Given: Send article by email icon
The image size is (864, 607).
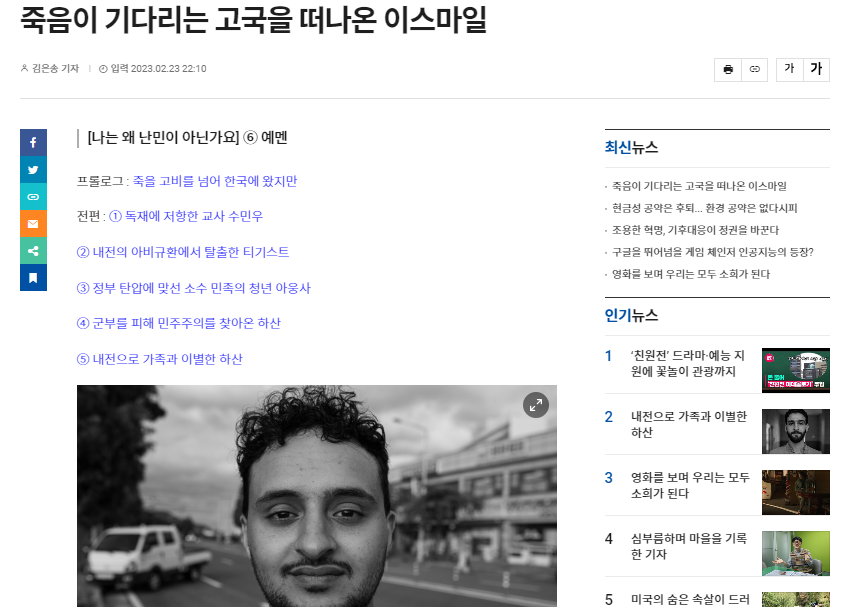Looking at the screenshot, I should coord(33,224).
